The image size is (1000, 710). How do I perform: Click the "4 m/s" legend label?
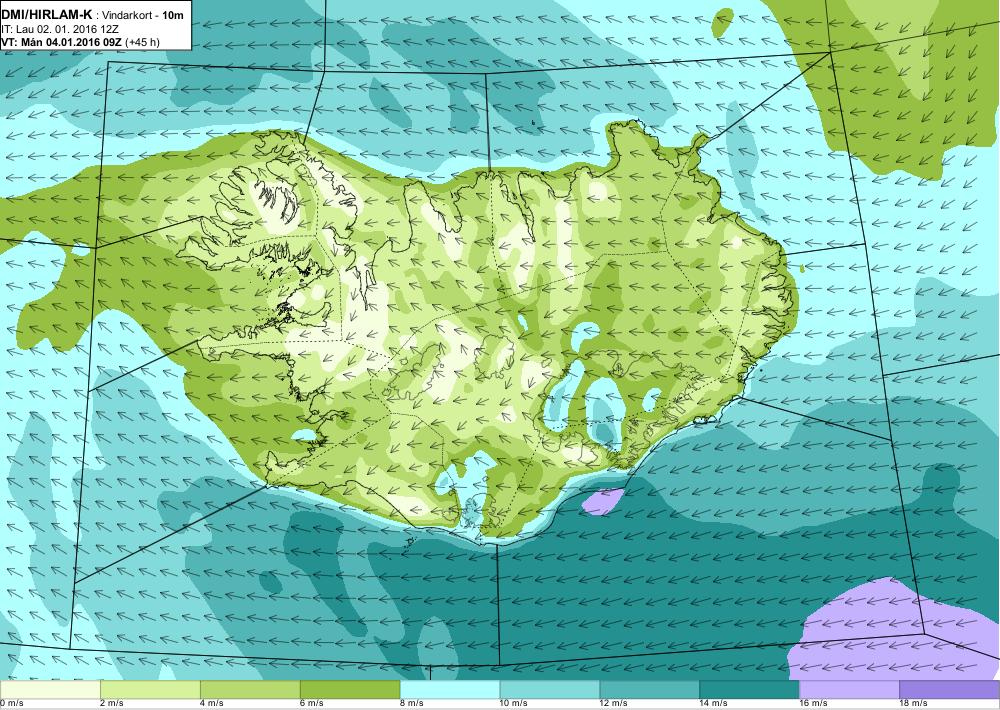(212, 704)
